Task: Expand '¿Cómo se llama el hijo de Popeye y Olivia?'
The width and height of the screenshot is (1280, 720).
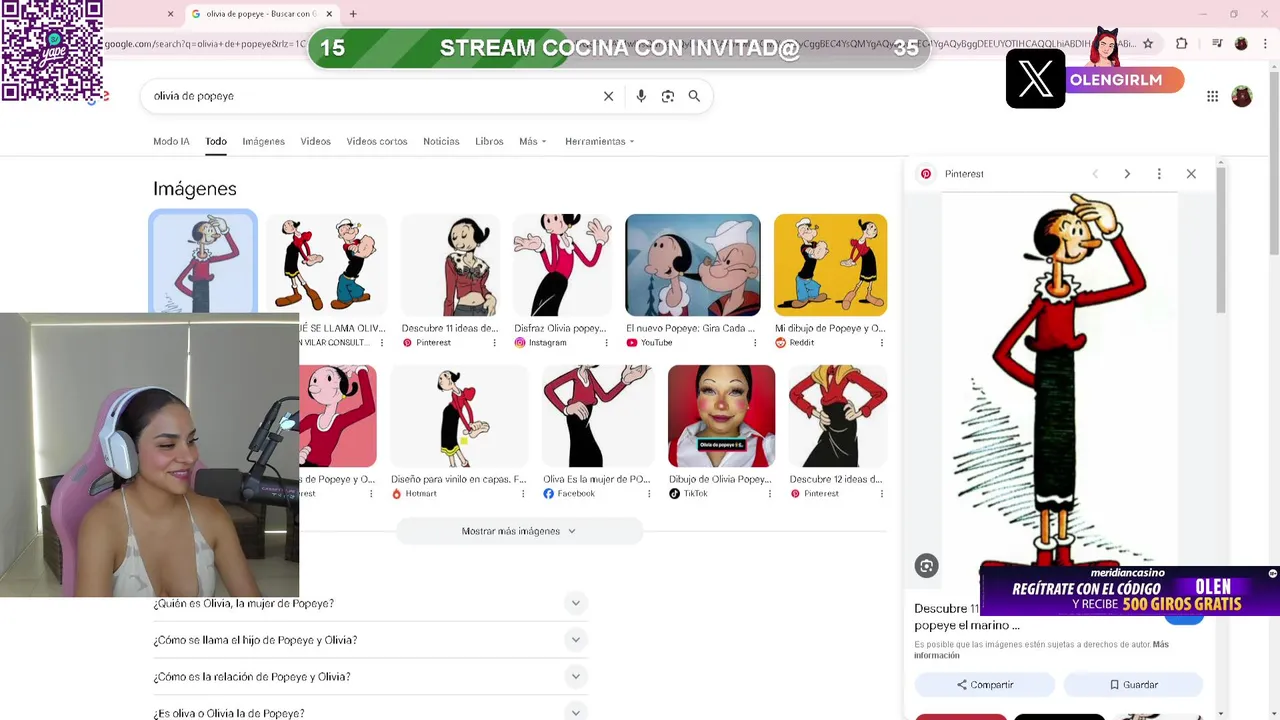Action: coord(369,640)
